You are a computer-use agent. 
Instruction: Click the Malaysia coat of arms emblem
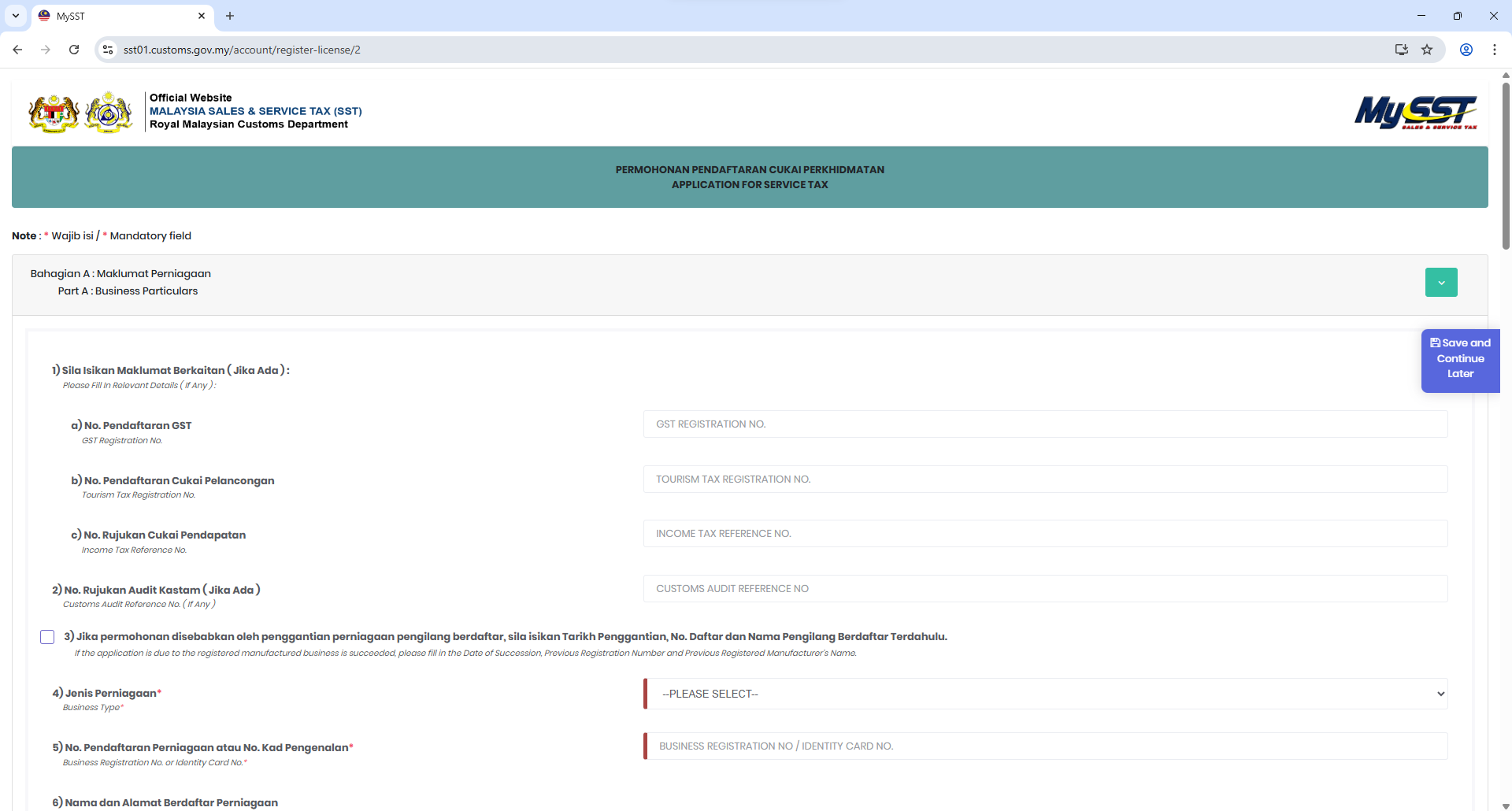coord(54,113)
